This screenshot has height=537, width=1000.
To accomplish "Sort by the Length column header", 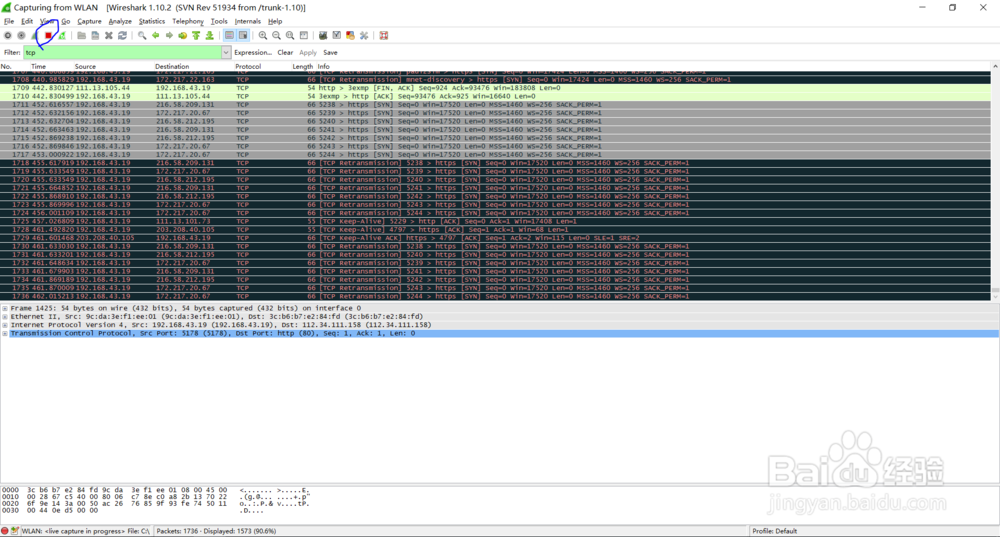I will point(302,66).
